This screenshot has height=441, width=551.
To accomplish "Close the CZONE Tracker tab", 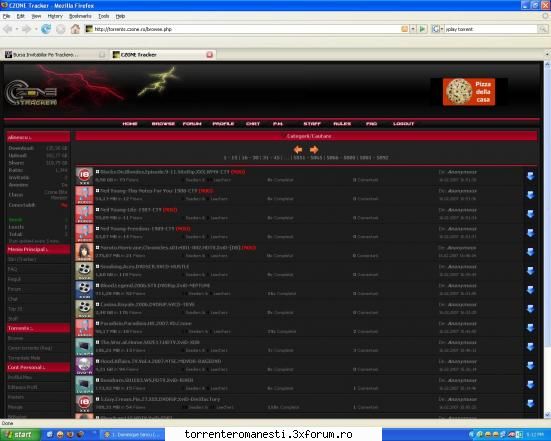I will click(x=209, y=54).
